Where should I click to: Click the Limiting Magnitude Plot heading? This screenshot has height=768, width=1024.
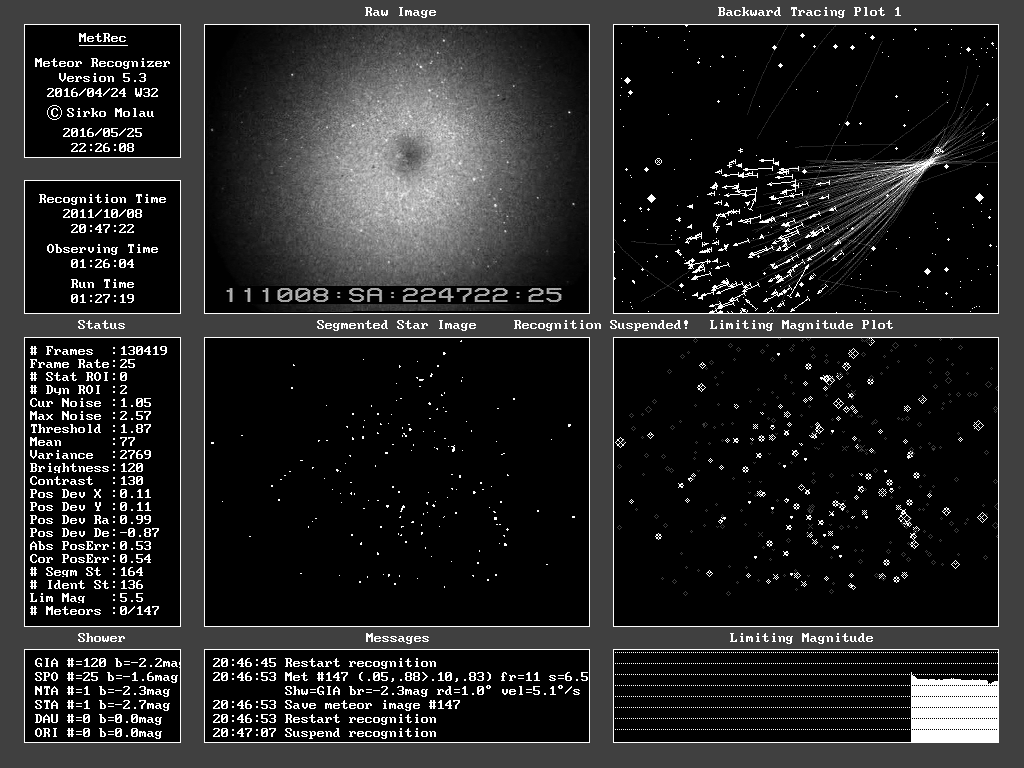click(x=801, y=325)
